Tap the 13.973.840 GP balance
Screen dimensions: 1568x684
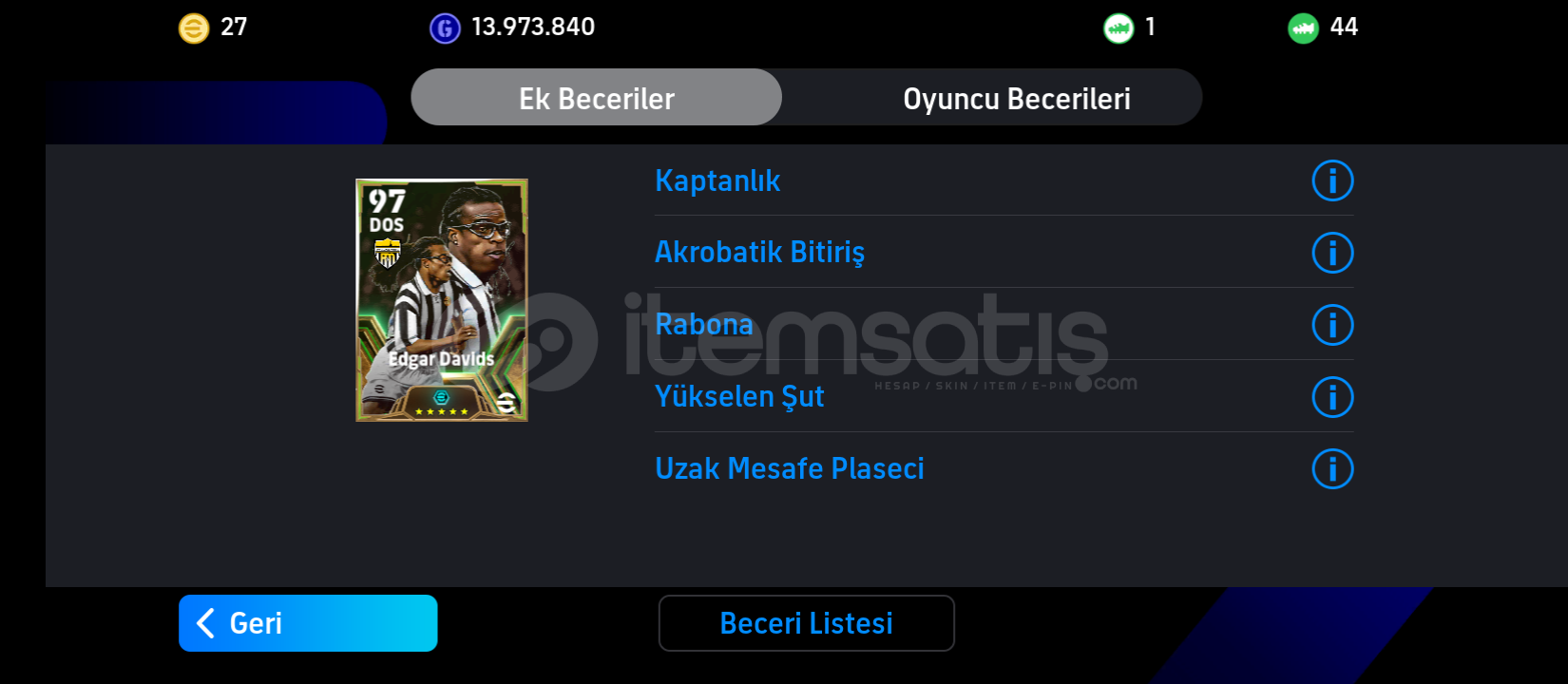point(533,28)
